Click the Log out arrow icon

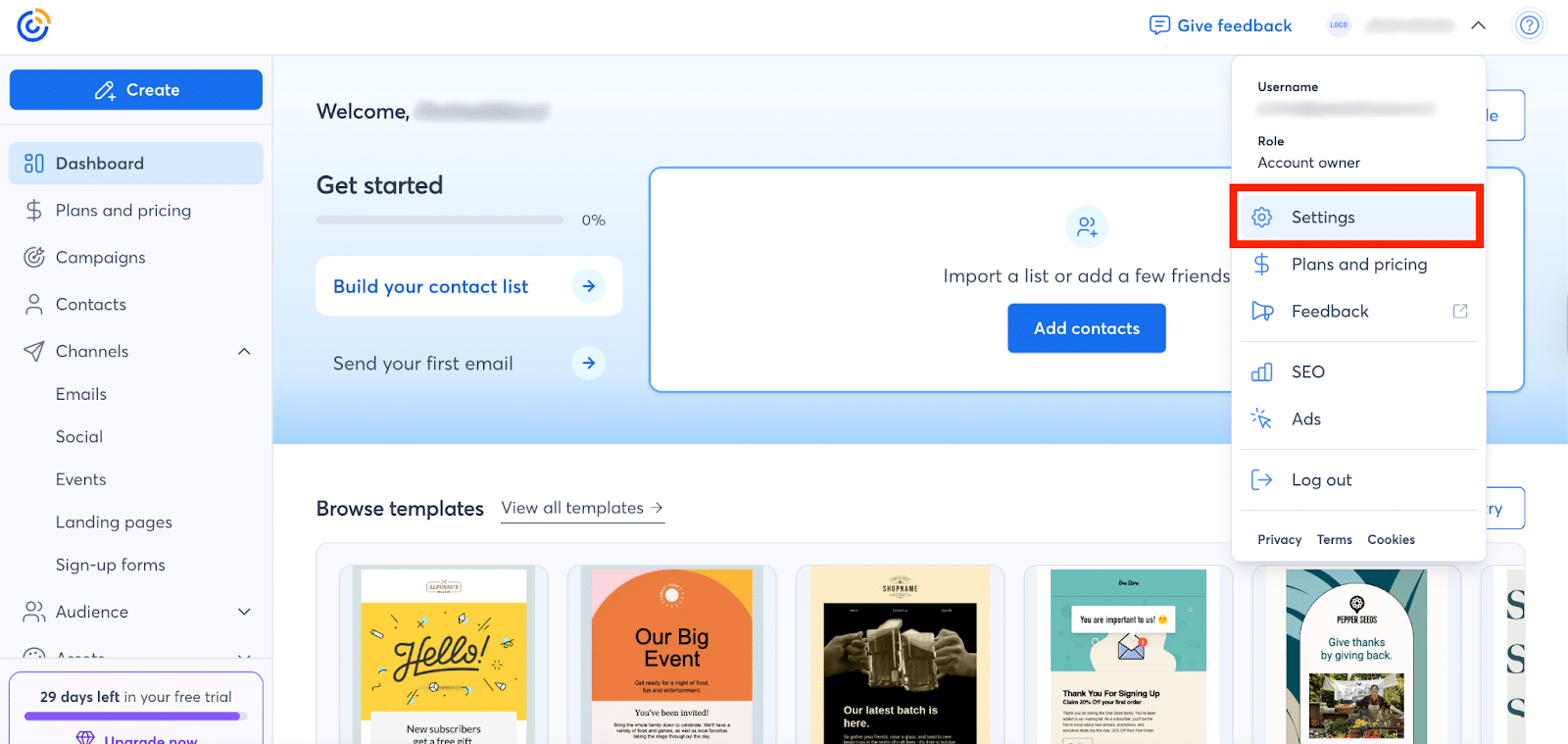point(1262,480)
